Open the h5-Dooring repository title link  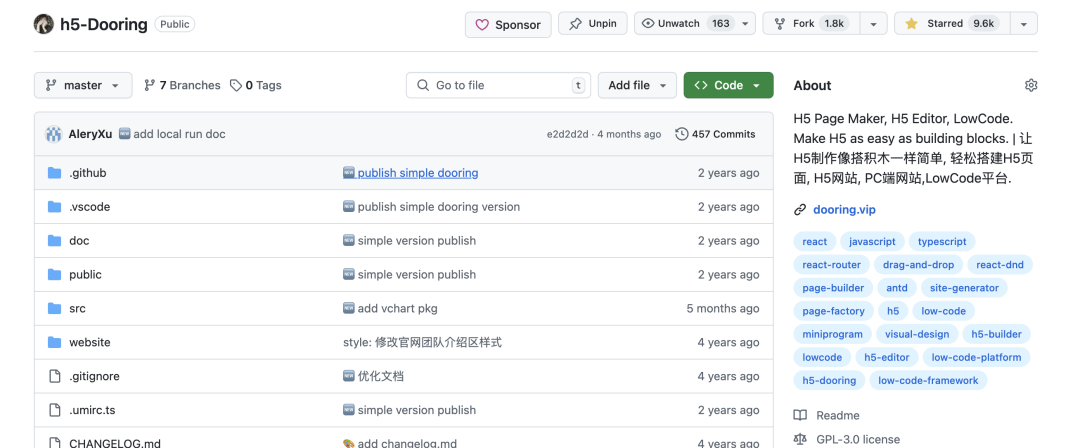tap(104, 24)
